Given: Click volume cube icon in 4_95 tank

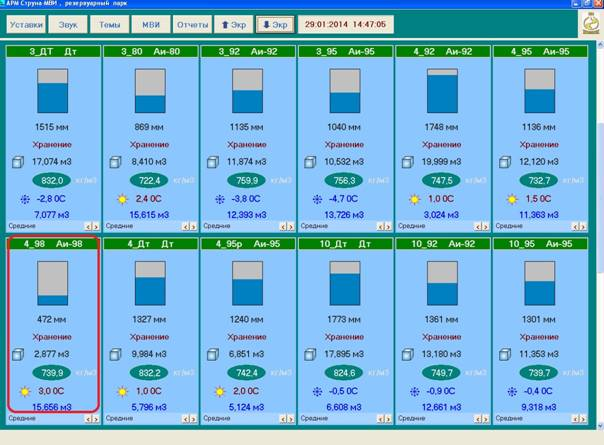Looking at the screenshot, I should 505,162.
